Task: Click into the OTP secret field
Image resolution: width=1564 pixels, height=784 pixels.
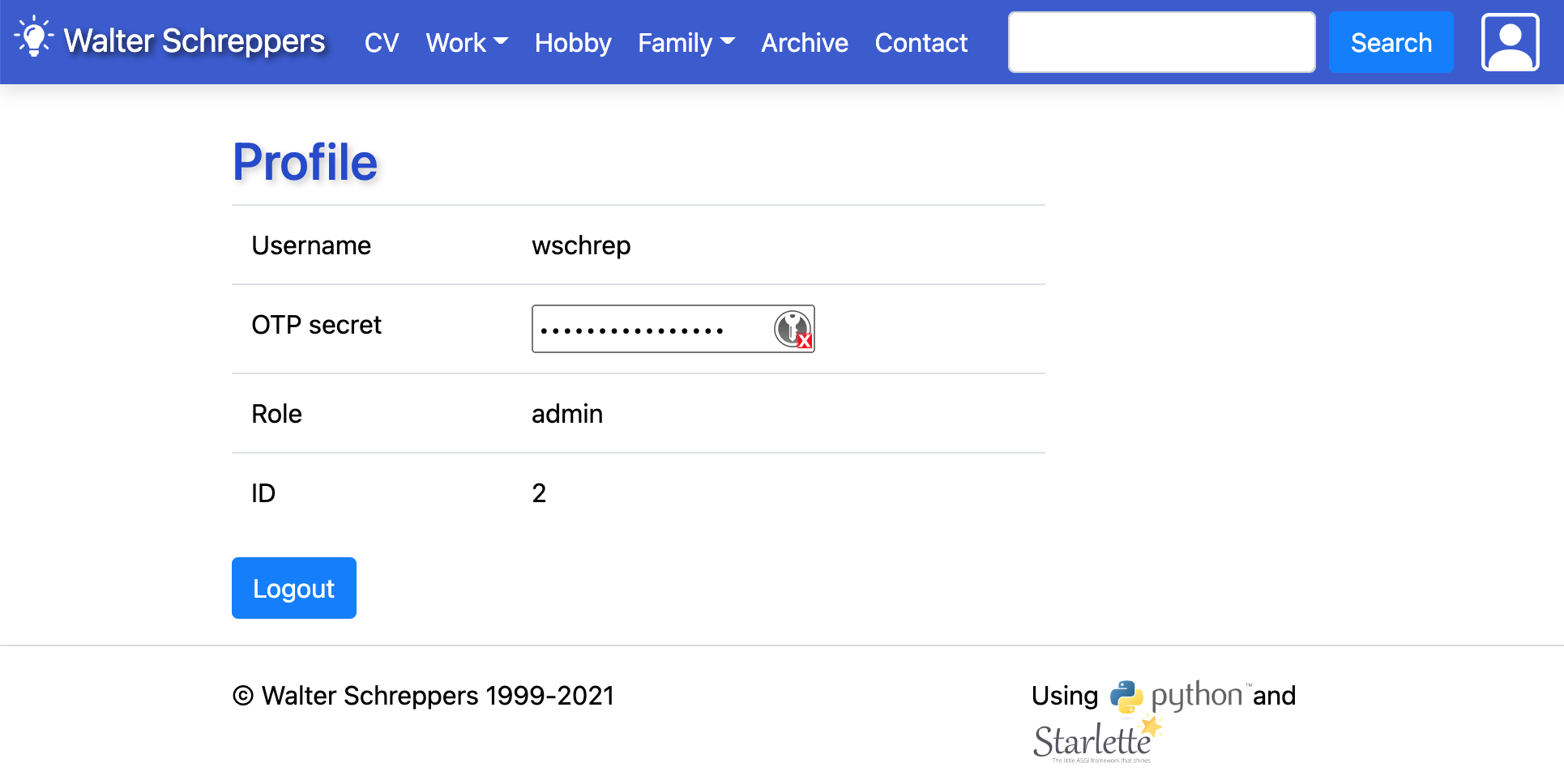Action: (x=648, y=329)
